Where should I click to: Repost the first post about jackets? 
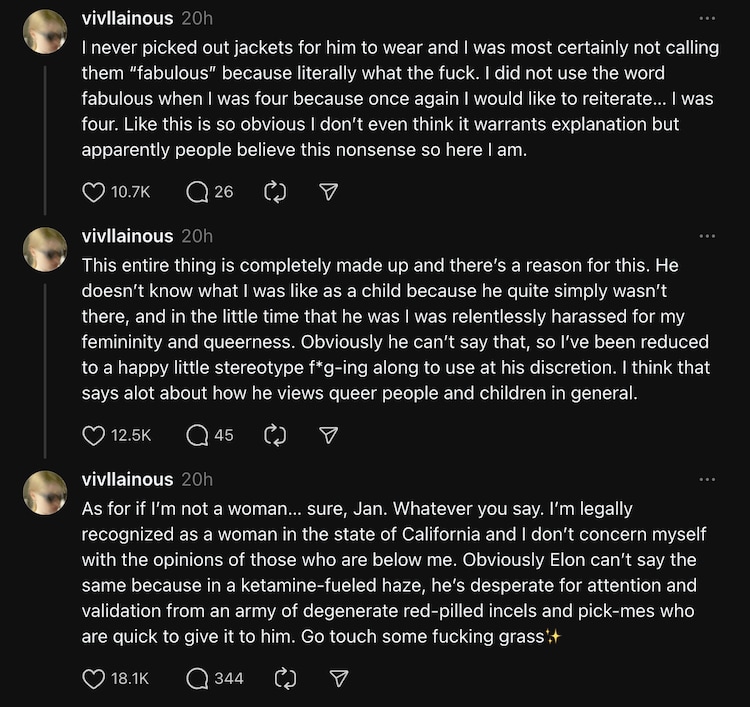pos(275,191)
